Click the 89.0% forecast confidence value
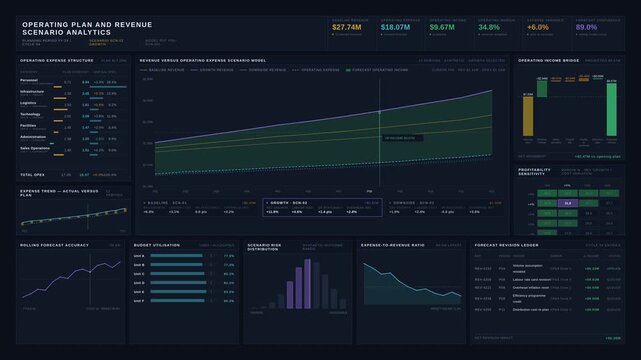This screenshot has width=641, height=360. pyautogui.click(x=586, y=27)
